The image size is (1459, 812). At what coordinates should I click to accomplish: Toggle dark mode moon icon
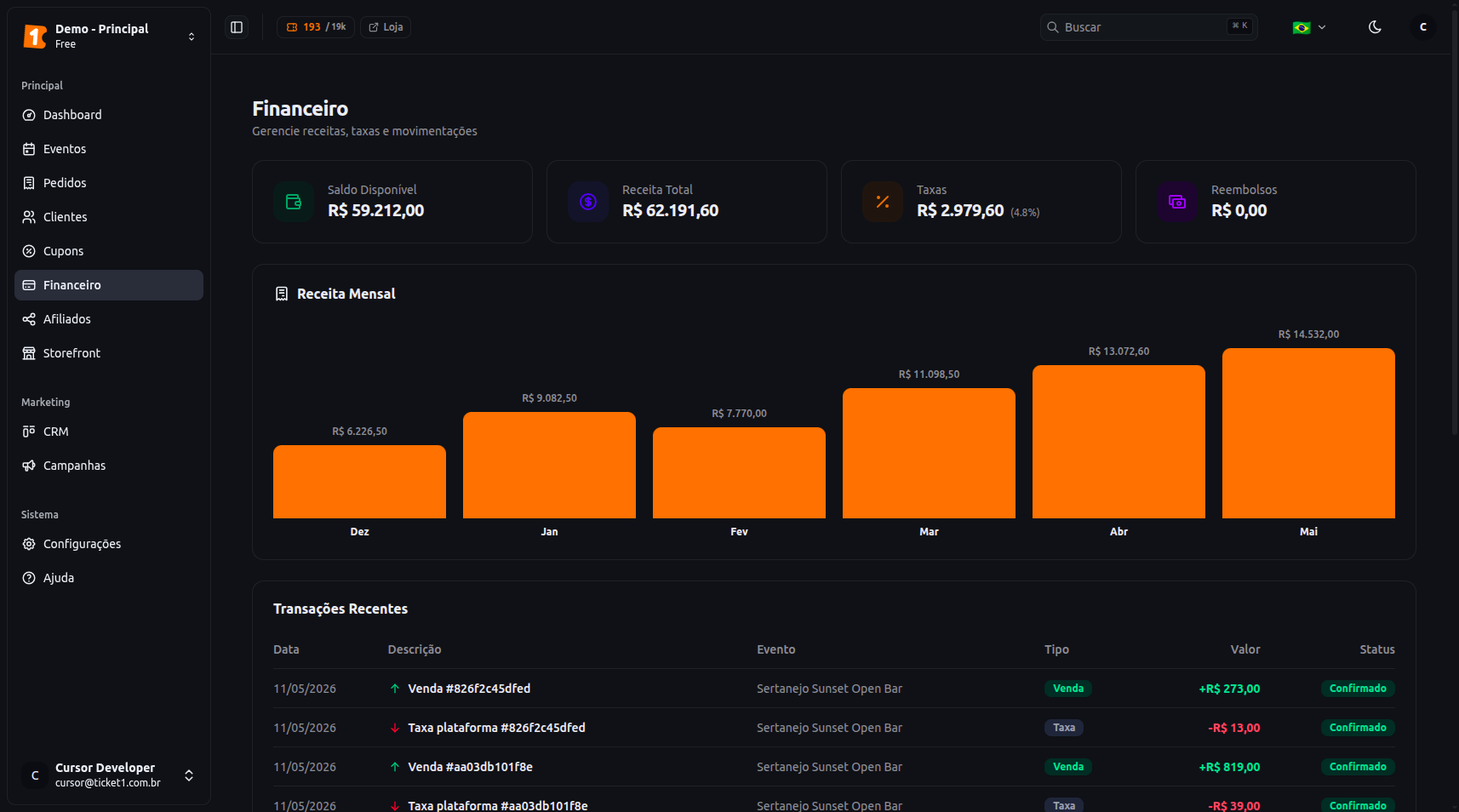coord(1375,27)
